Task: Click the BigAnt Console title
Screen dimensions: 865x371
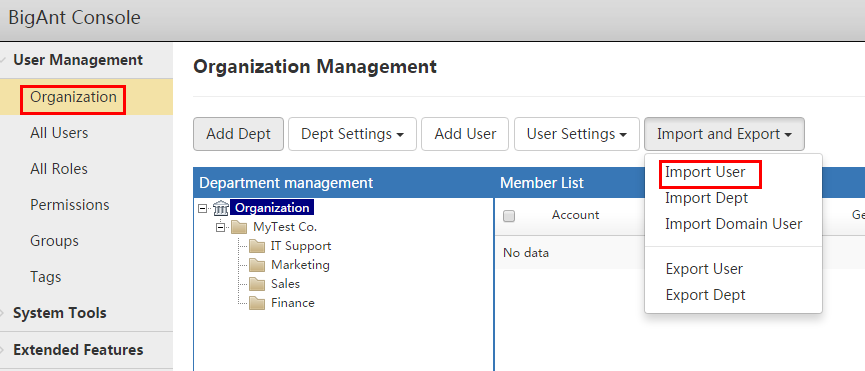Action: pos(74,18)
